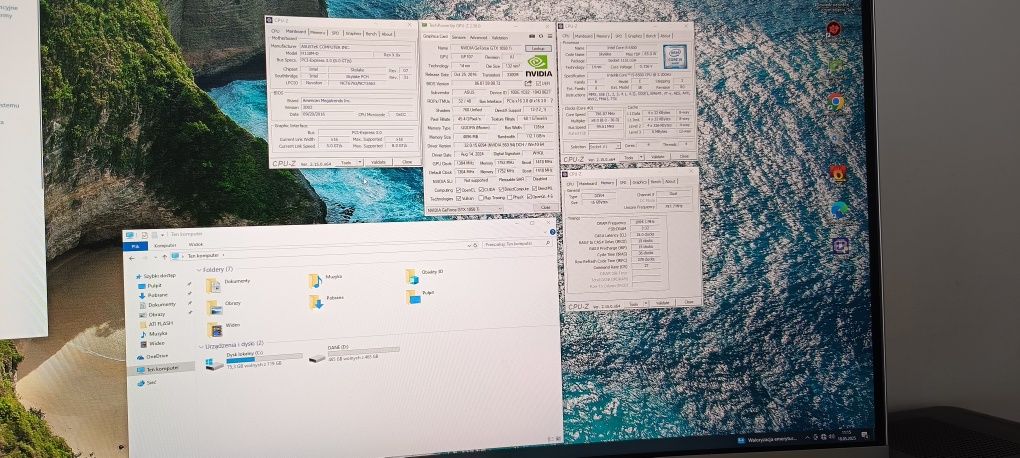Click the Explorer up-one-level arrow
1020x458 pixels.
pos(165,257)
